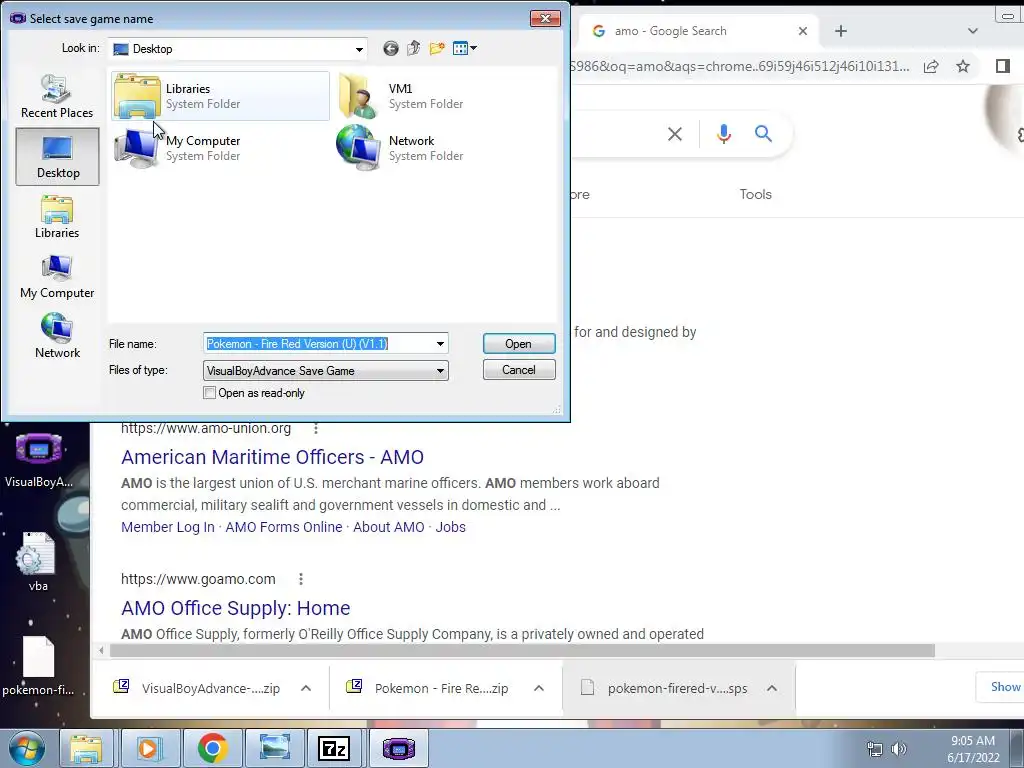1024x768 pixels.
Task: Open AMO Office Supply: Home link
Action: pyautogui.click(x=236, y=608)
